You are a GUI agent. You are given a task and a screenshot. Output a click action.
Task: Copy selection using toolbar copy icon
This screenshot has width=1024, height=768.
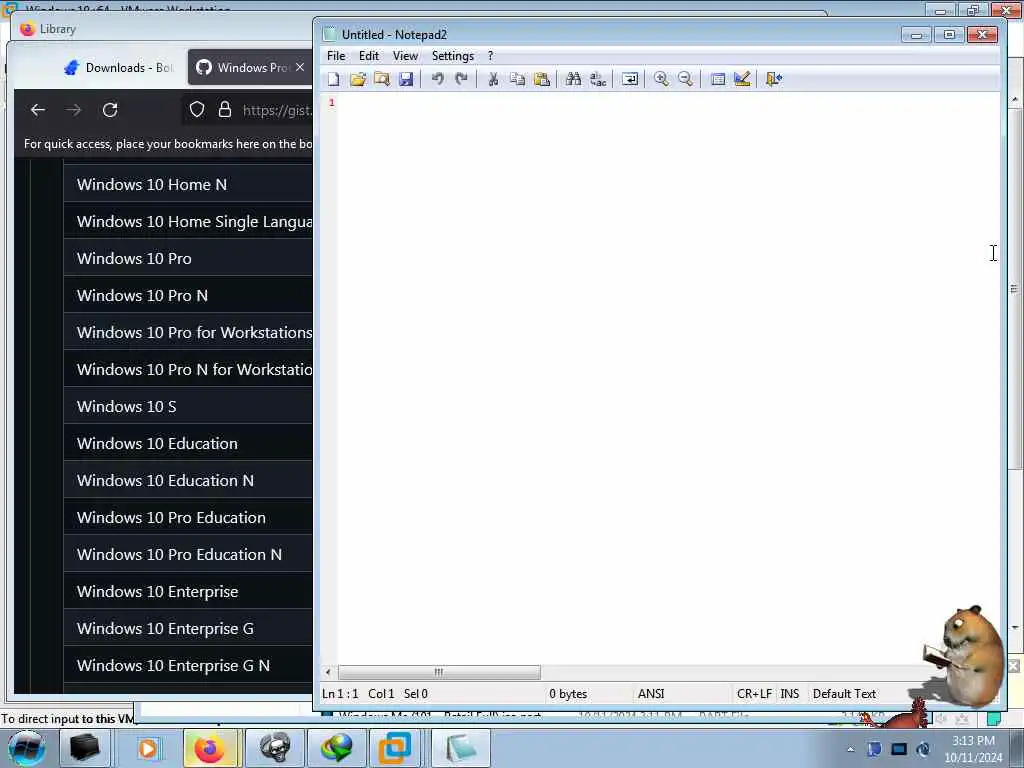[517, 79]
